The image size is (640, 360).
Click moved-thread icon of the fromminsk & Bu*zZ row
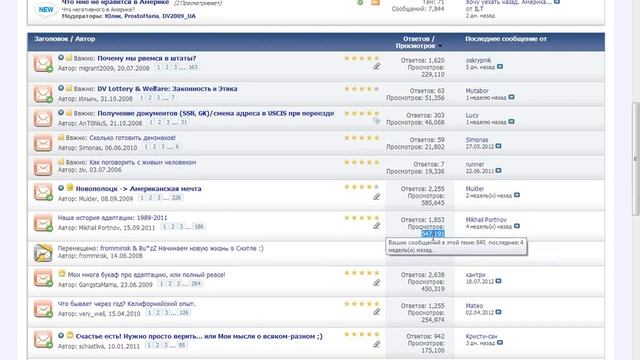pyautogui.click(x=43, y=253)
